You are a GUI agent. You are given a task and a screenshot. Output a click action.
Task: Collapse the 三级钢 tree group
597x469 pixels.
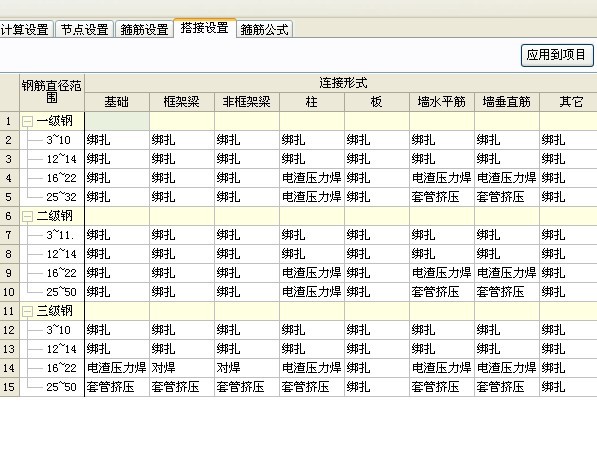27,312
